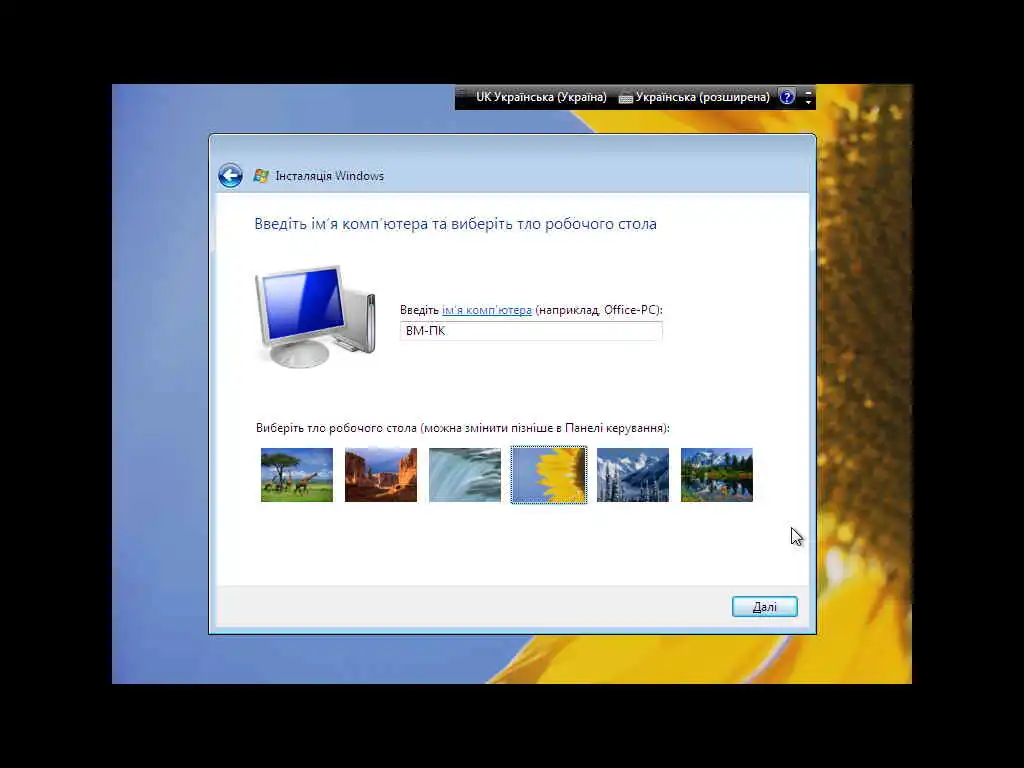Select the red canyon rocks wallpaper
This screenshot has height=768, width=1024.
tap(381, 475)
